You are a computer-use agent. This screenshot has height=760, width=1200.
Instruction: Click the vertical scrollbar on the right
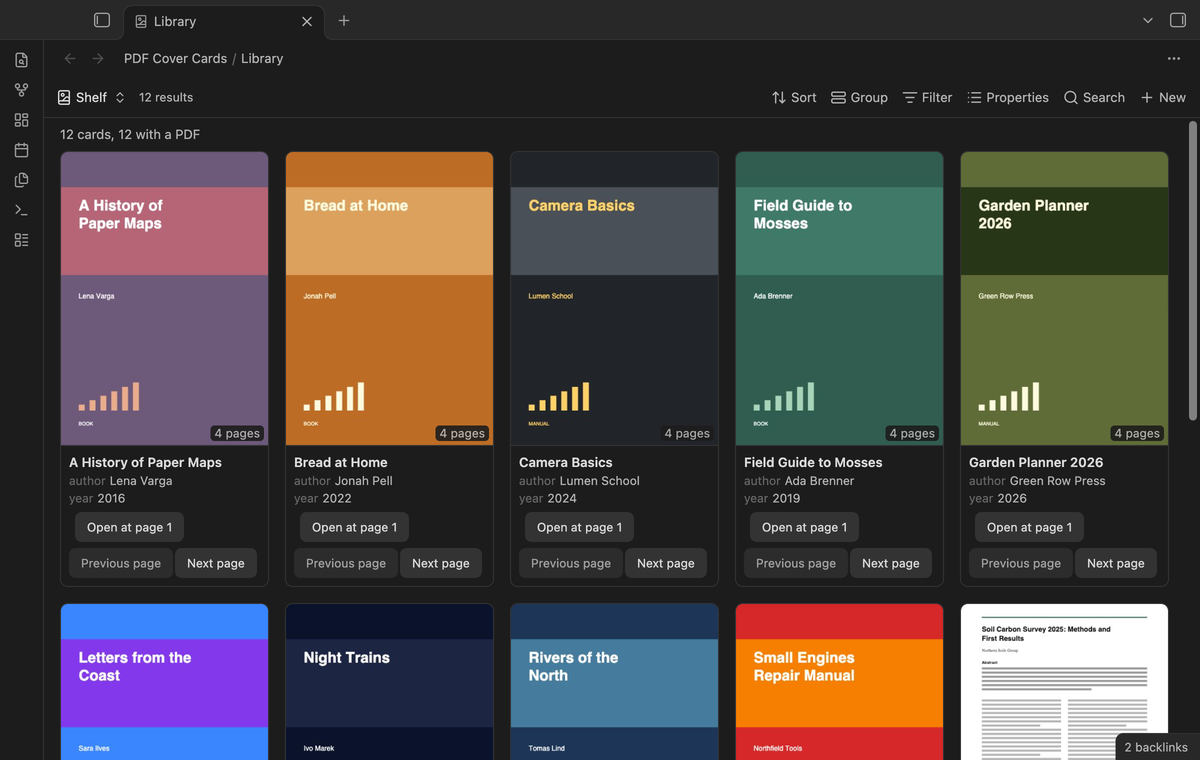(x=1192, y=270)
